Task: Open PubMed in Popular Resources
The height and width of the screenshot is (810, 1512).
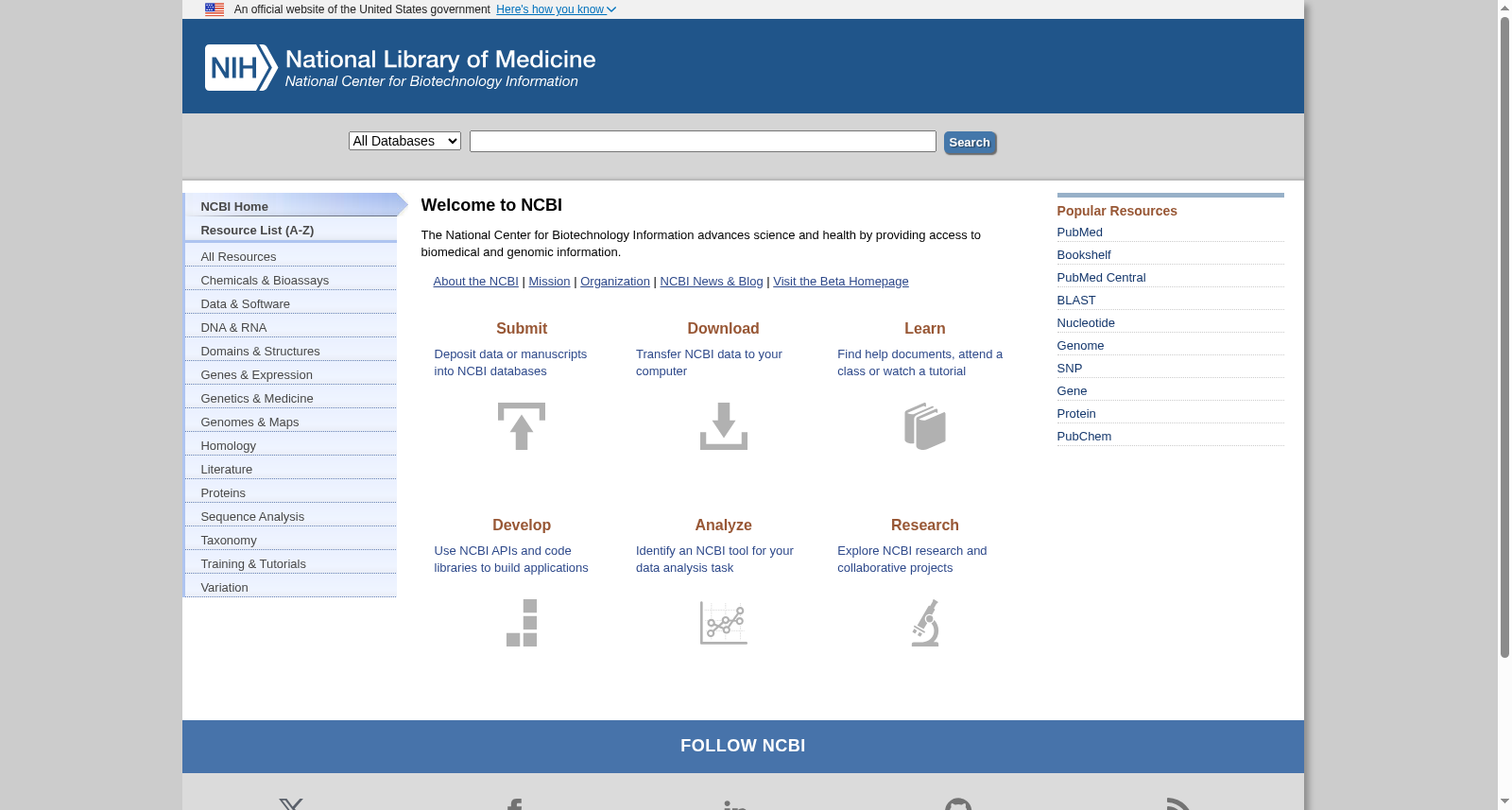Action: 1080,233
